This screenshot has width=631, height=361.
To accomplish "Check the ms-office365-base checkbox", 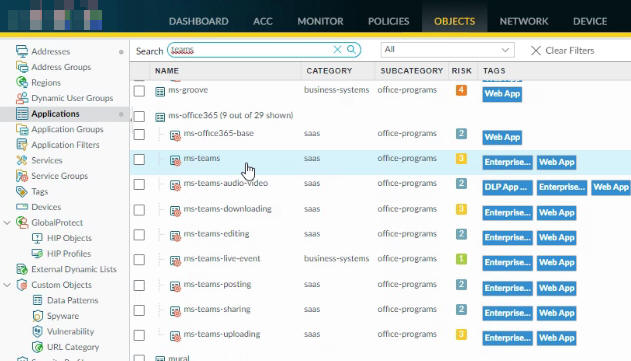I will click(x=139, y=134).
